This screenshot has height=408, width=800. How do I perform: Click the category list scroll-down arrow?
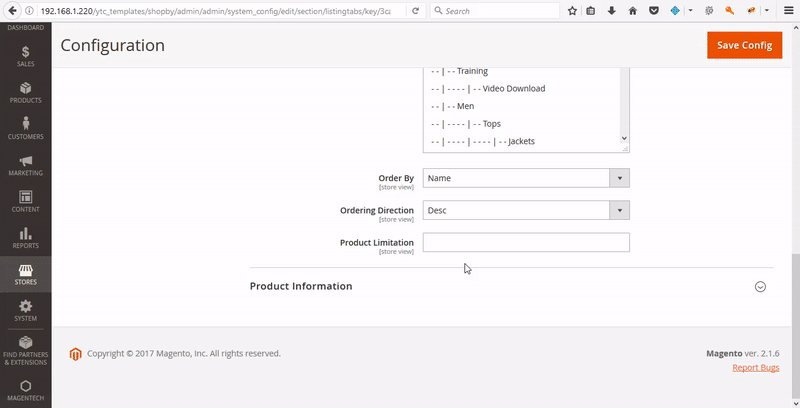coord(624,139)
